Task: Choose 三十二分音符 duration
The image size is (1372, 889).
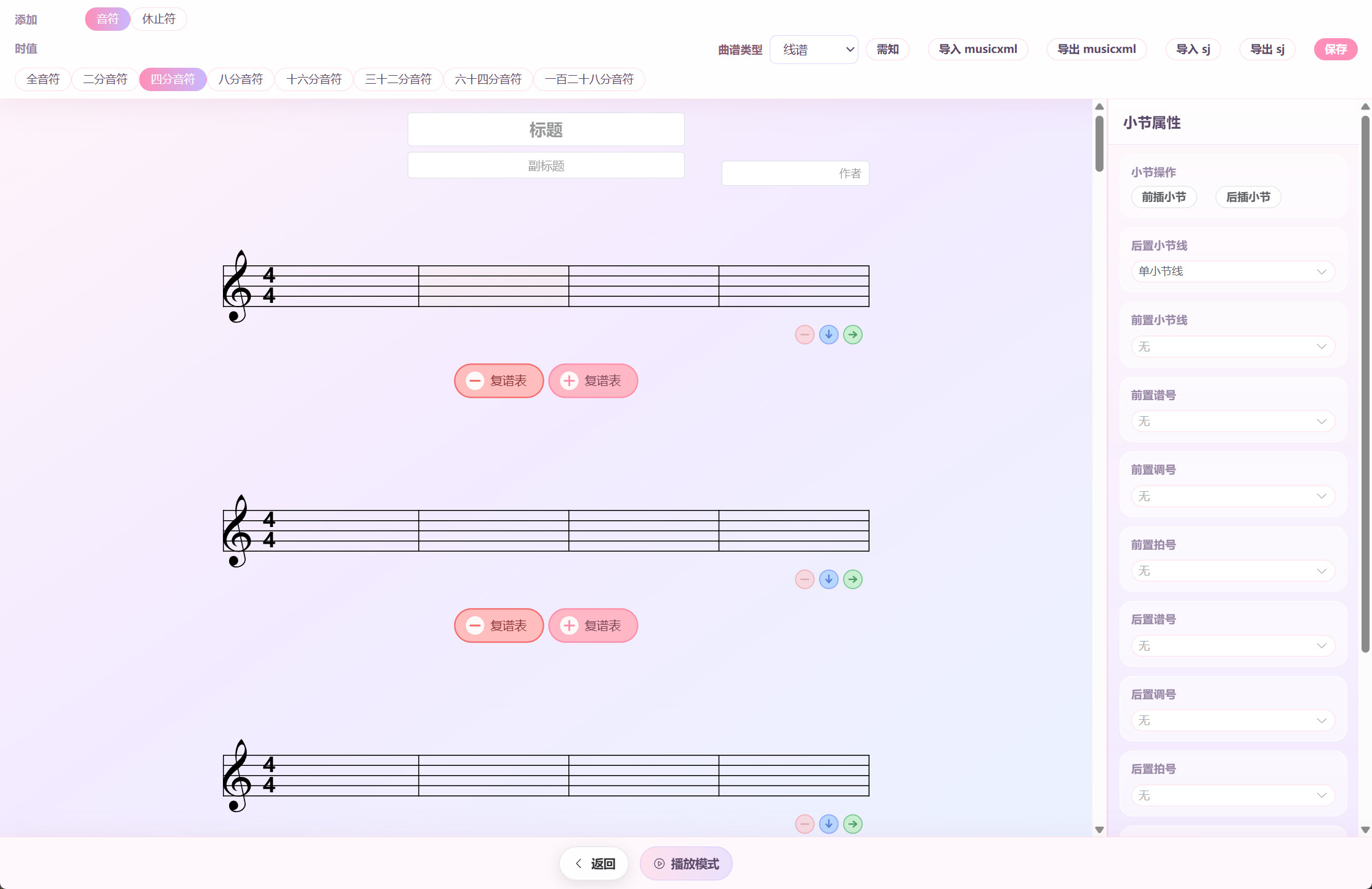Action: [x=398, y=79]
